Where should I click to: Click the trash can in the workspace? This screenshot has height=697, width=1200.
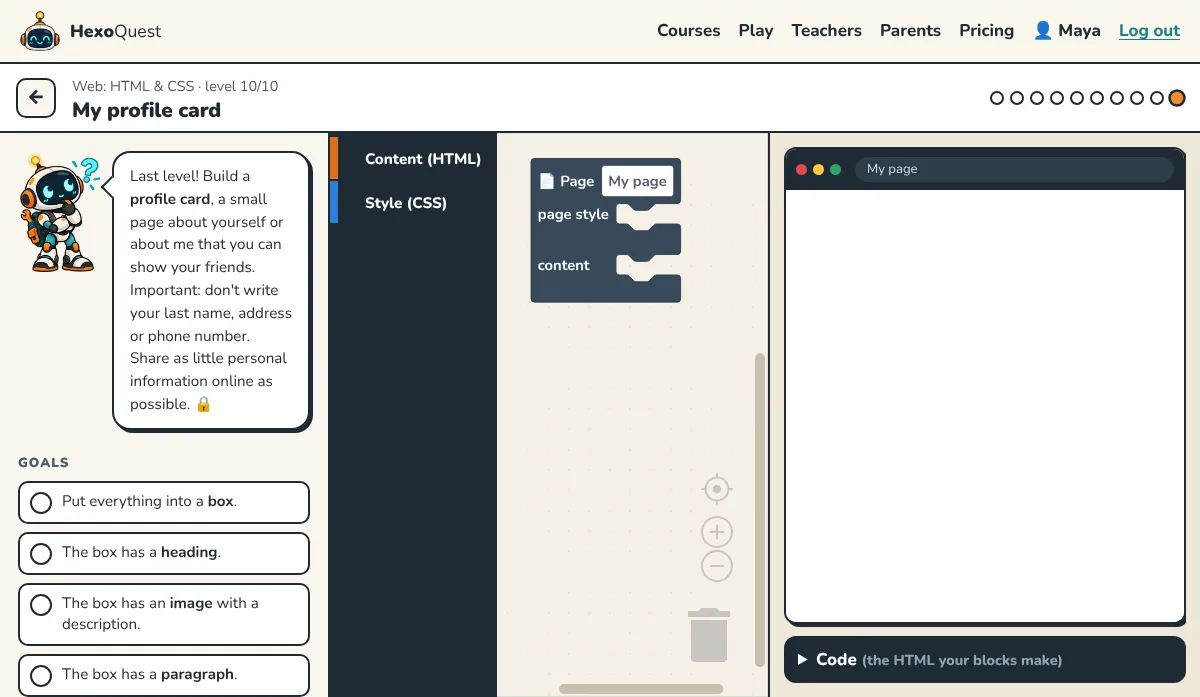[x=709, y=635]
